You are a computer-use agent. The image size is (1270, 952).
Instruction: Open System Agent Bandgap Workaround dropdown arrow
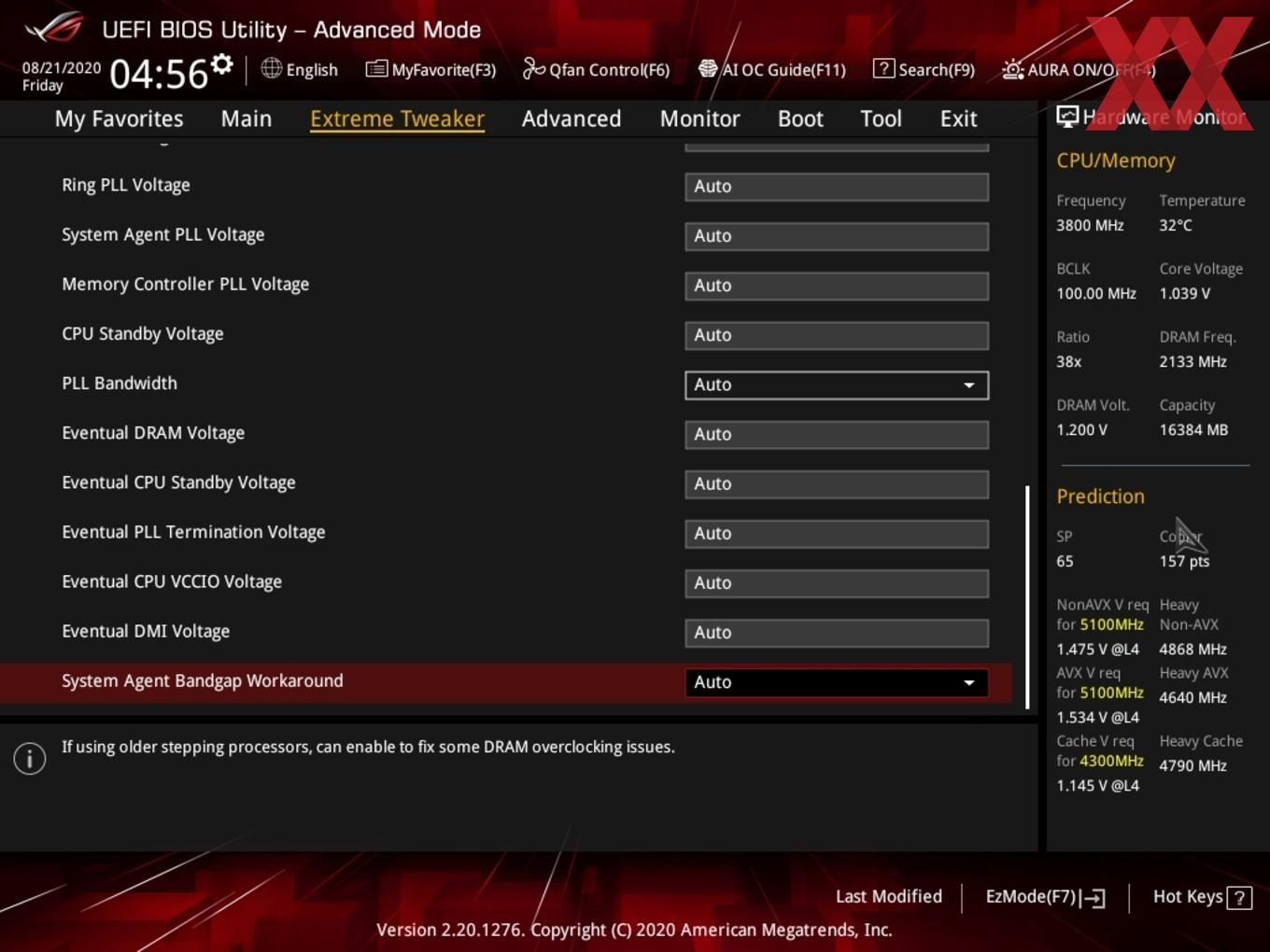[x=969, y=682]
